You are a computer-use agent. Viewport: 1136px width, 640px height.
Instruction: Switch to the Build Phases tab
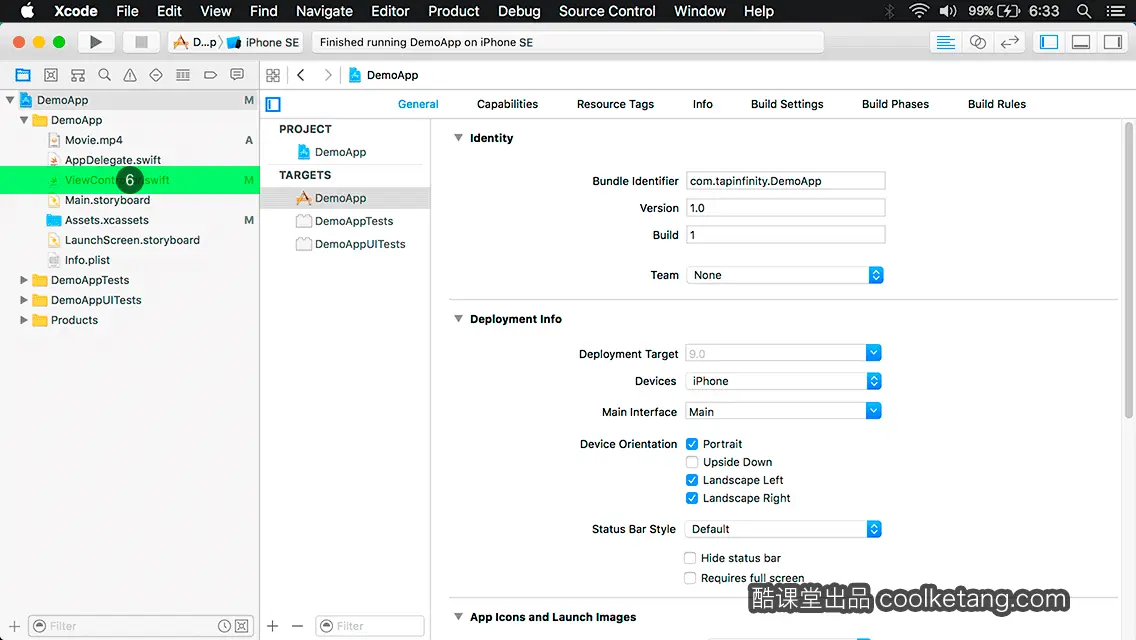pos(895,104)
